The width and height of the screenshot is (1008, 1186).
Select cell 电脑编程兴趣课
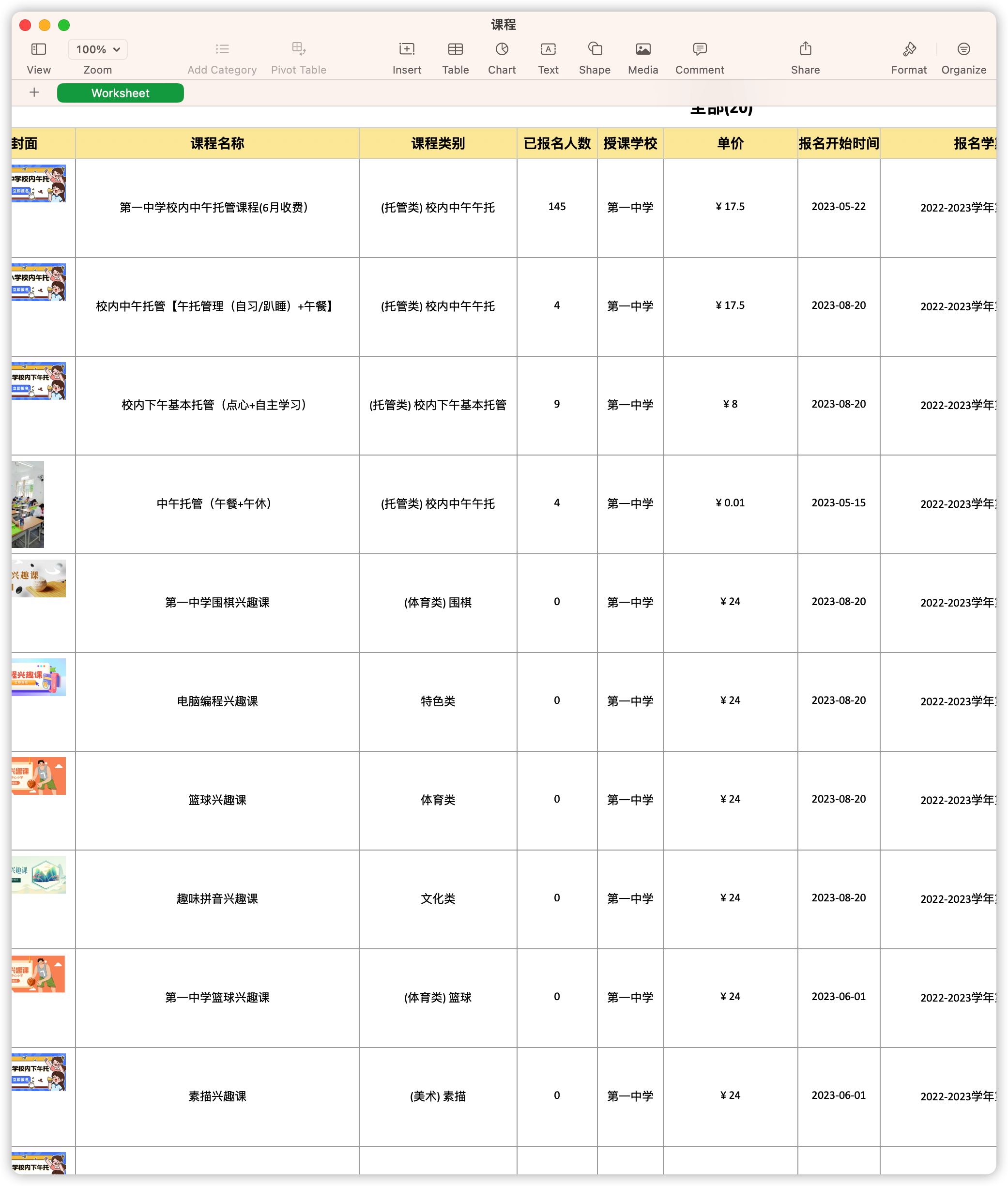pyautogui.click(x=217, y=701)
